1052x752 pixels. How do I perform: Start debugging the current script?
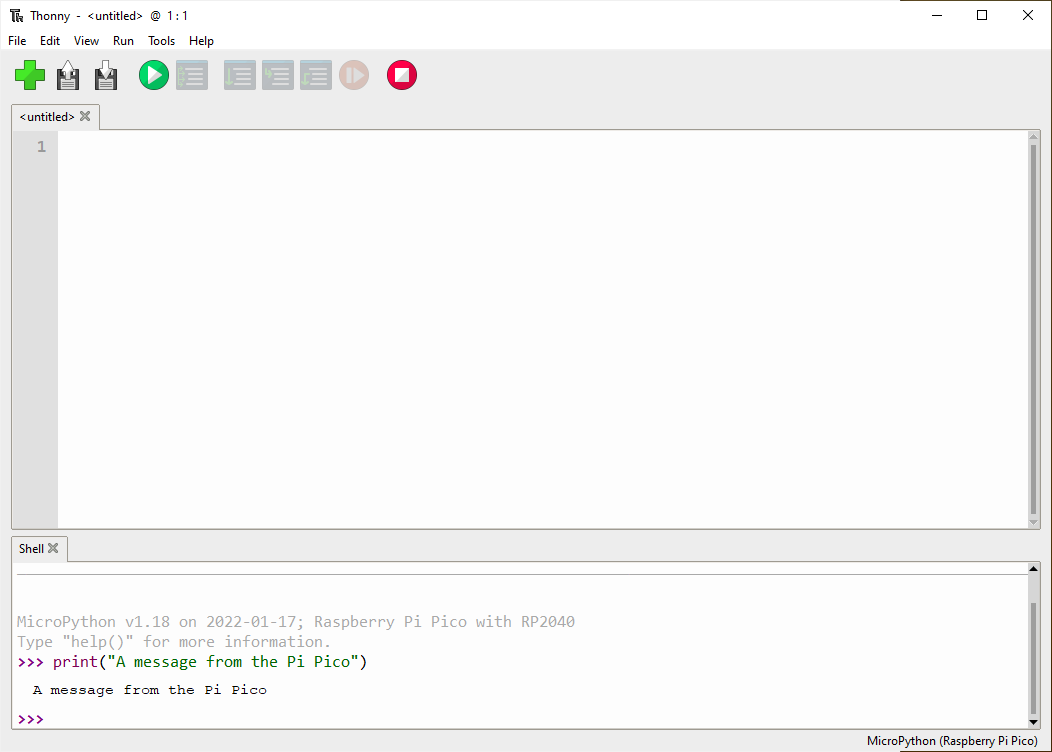point(192,75)
